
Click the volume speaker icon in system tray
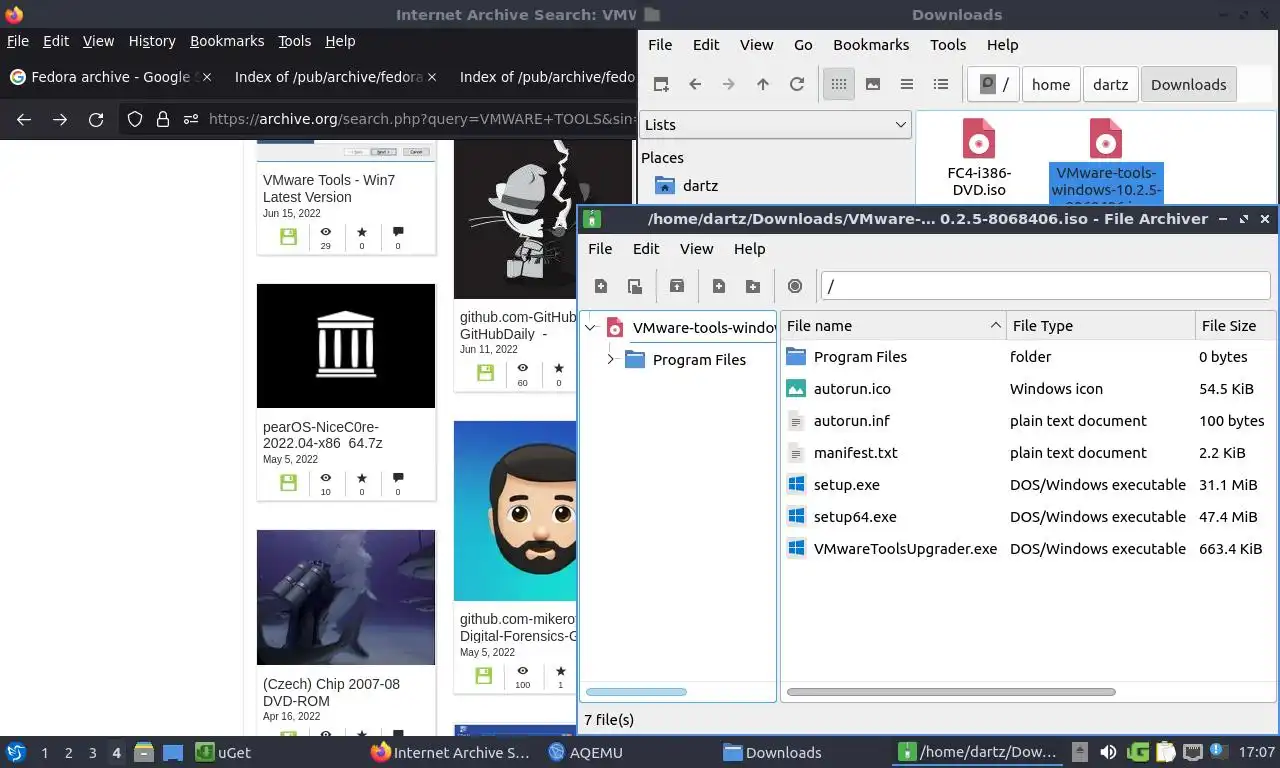[1108, 752]
